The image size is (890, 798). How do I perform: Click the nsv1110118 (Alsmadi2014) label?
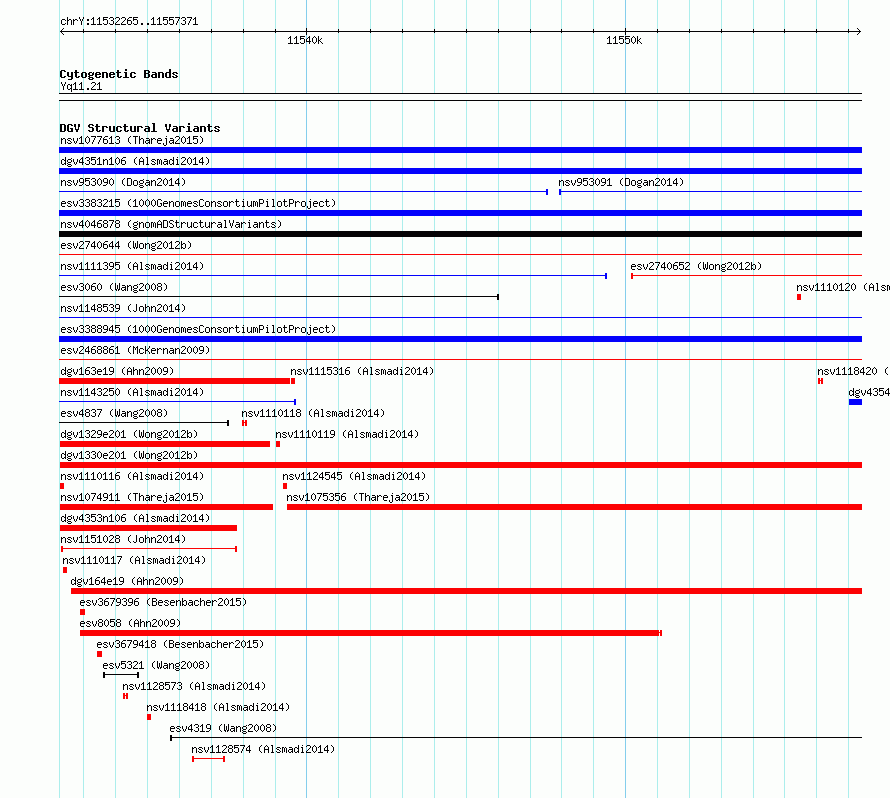[x=313, y=413]
